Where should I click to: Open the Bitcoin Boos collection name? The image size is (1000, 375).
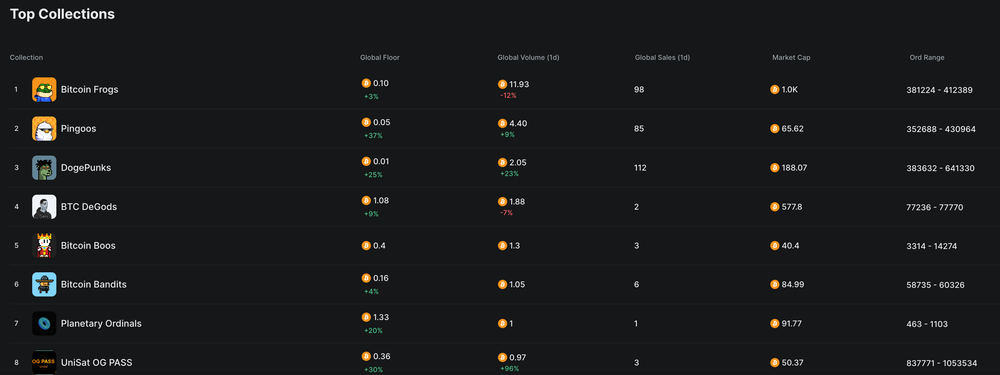point(88,246)
